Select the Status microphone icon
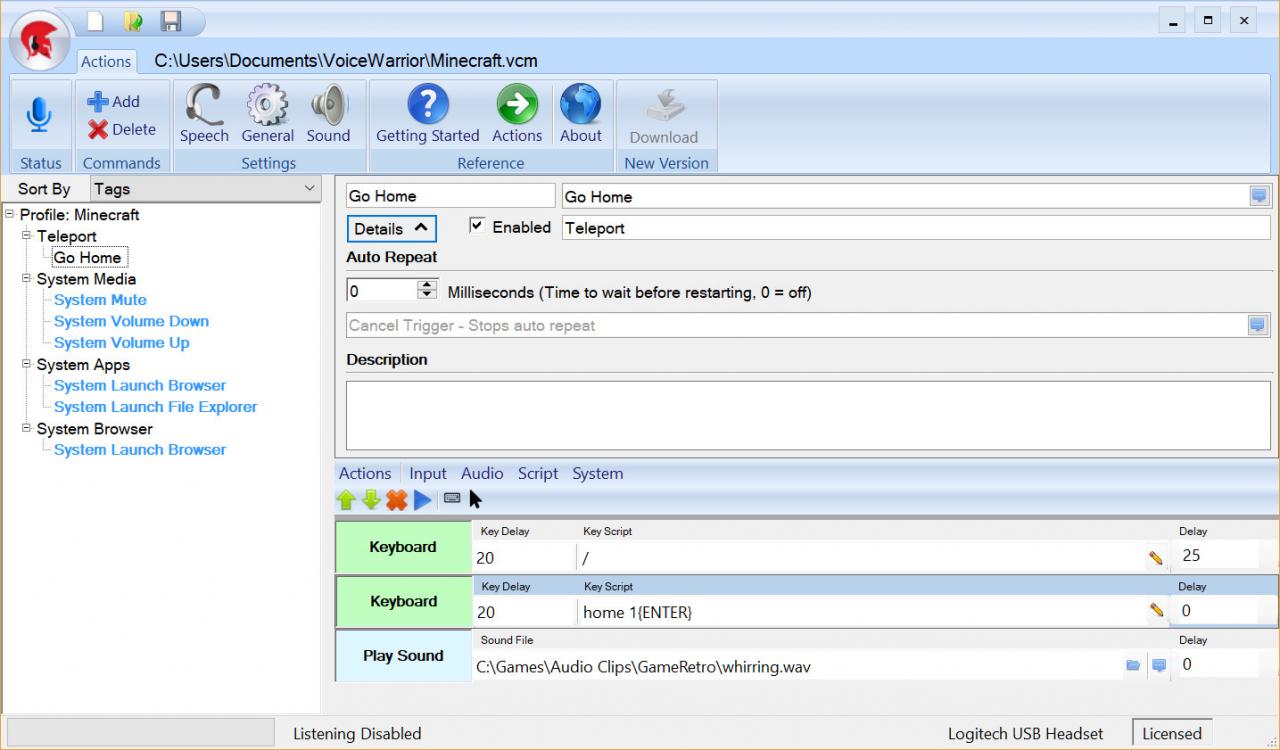The width and height of the screenshot is (1280, 750). click(40, 113)
